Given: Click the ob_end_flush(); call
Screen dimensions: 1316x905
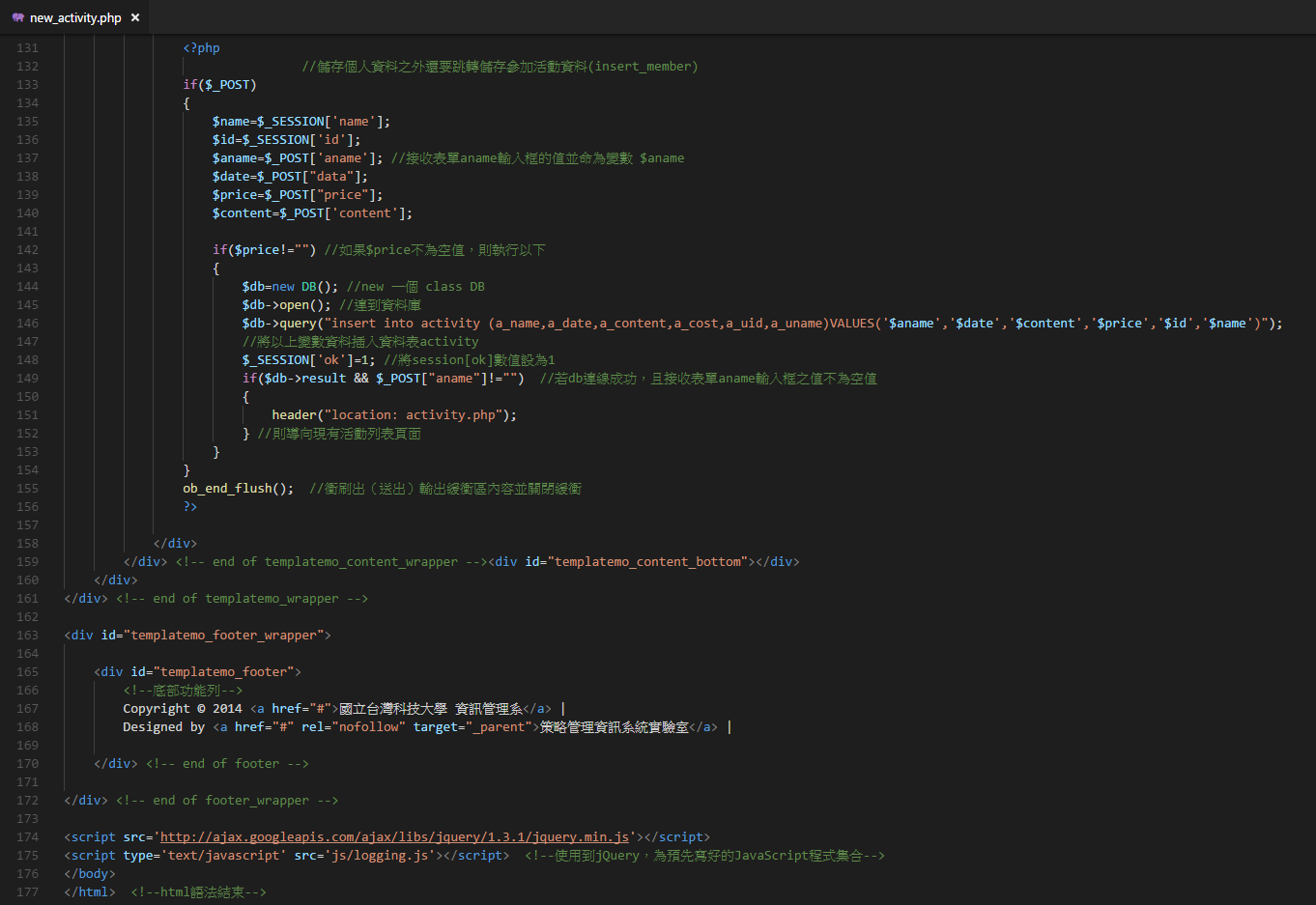Looking at the screenshot, I should pyautogui.click(x=238, y=488).
